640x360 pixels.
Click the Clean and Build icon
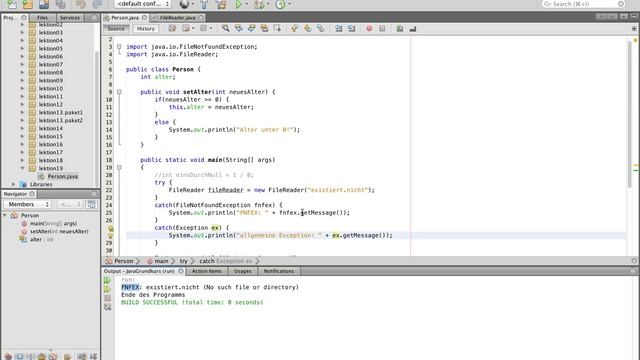point(221,4)
